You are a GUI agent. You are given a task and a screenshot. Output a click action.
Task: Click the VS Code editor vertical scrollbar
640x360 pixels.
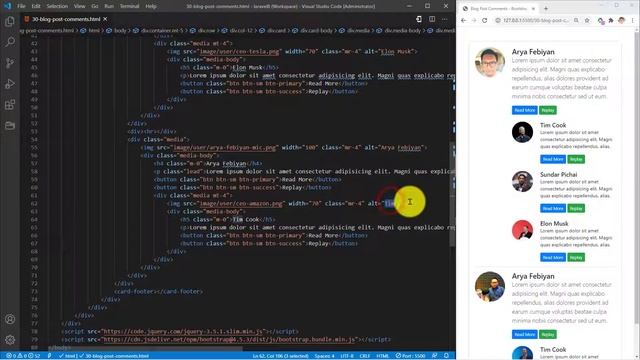[453, 194]
